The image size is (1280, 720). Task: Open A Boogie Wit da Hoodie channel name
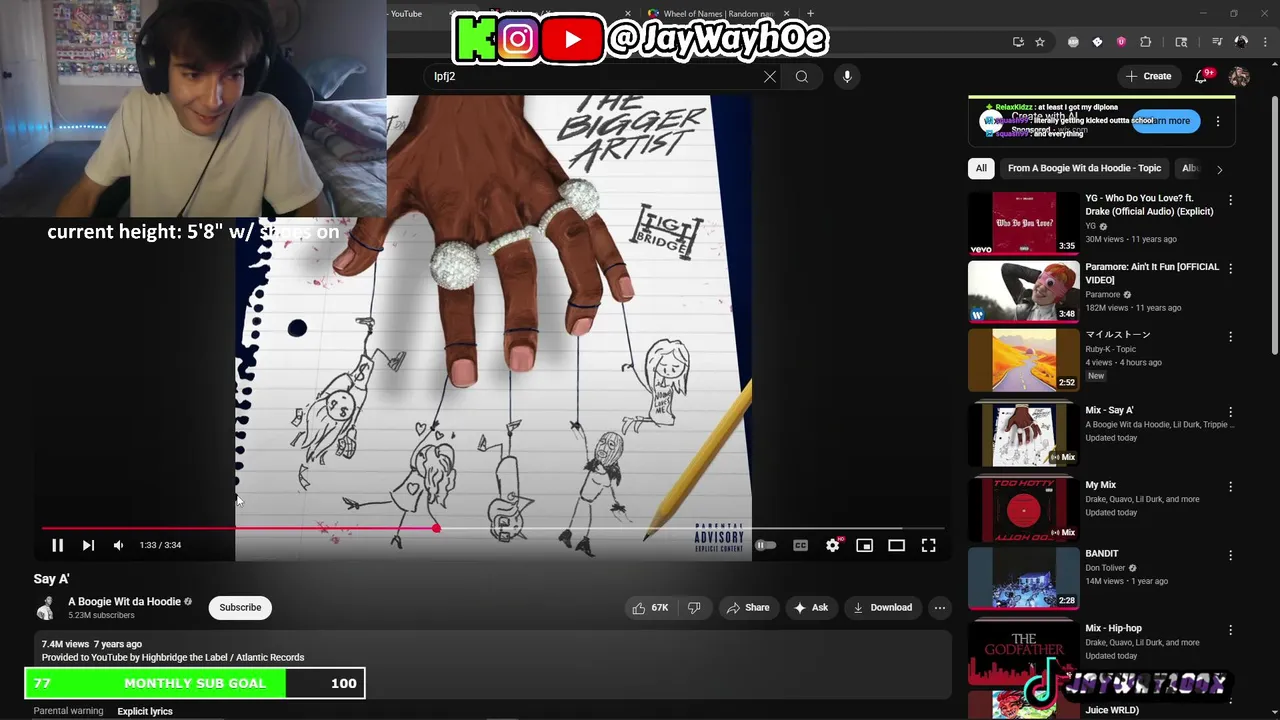tap(124, 602)
